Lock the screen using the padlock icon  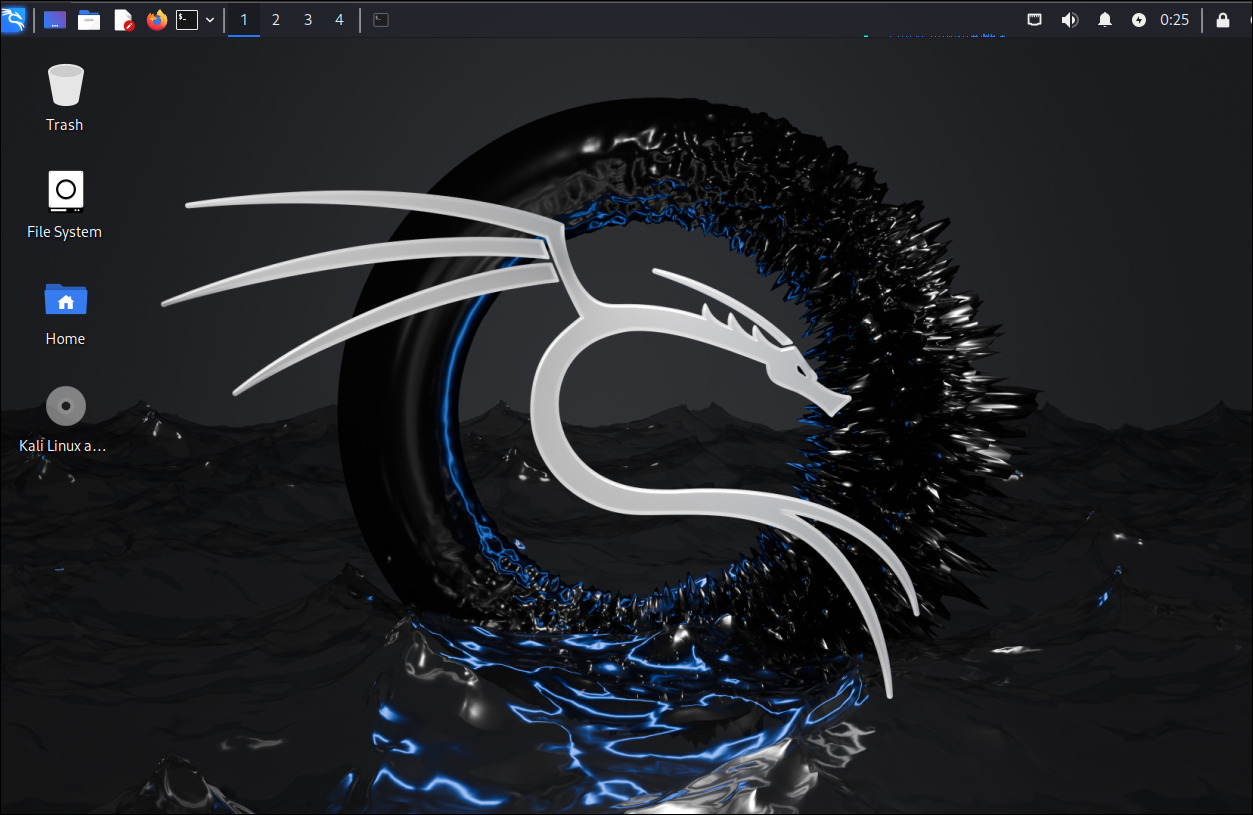pos(1222,19)
